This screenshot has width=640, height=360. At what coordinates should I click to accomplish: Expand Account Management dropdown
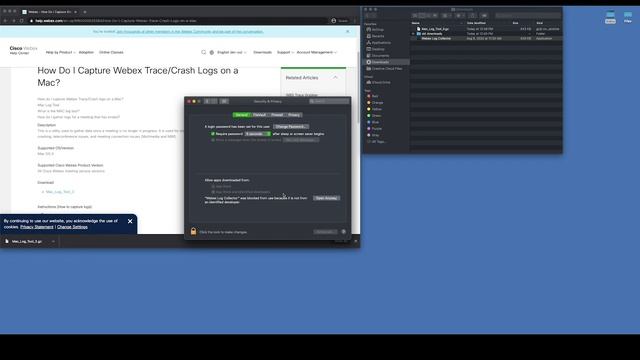pyautogui.click(x=317, y=52)
